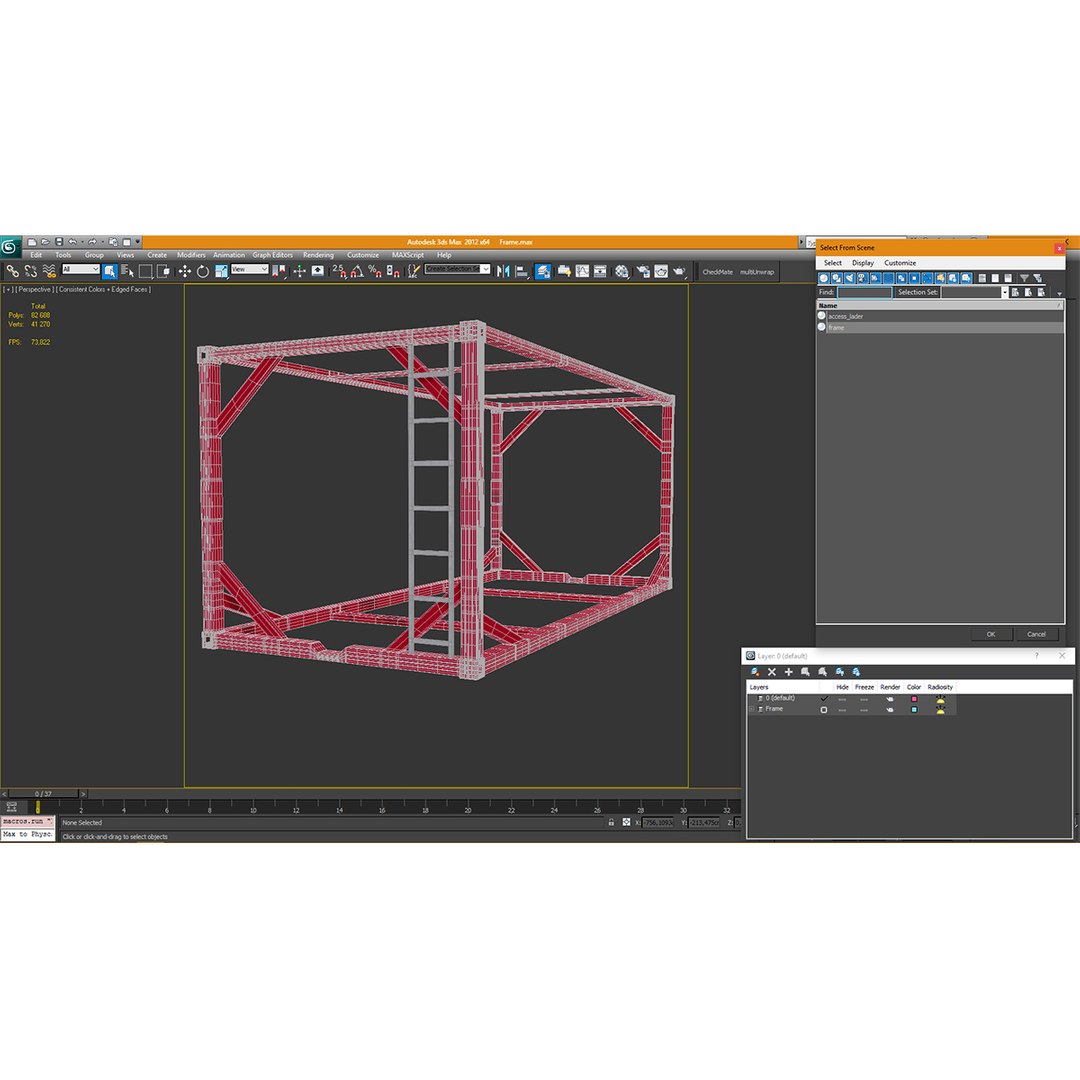
Task: Click Cancel in Select From Scene dialog
Action: point(1036,634)
